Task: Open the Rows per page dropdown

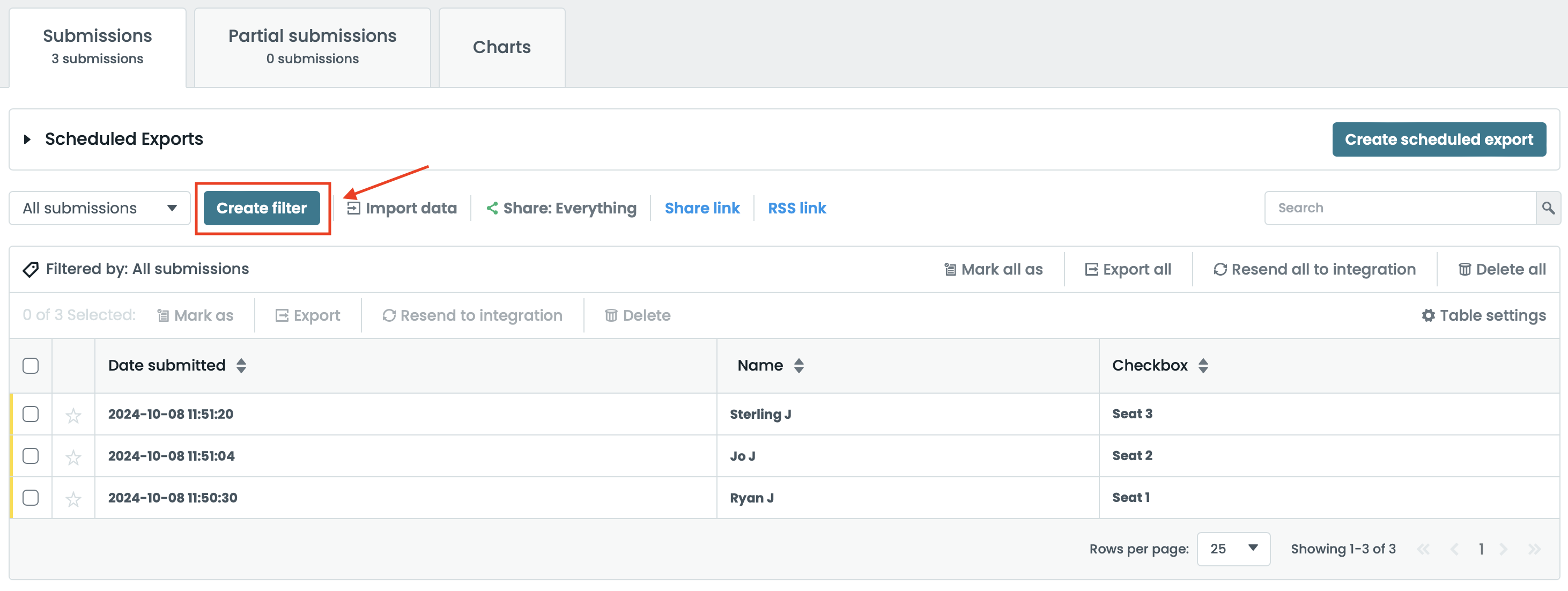Action: click(1233, 549)
